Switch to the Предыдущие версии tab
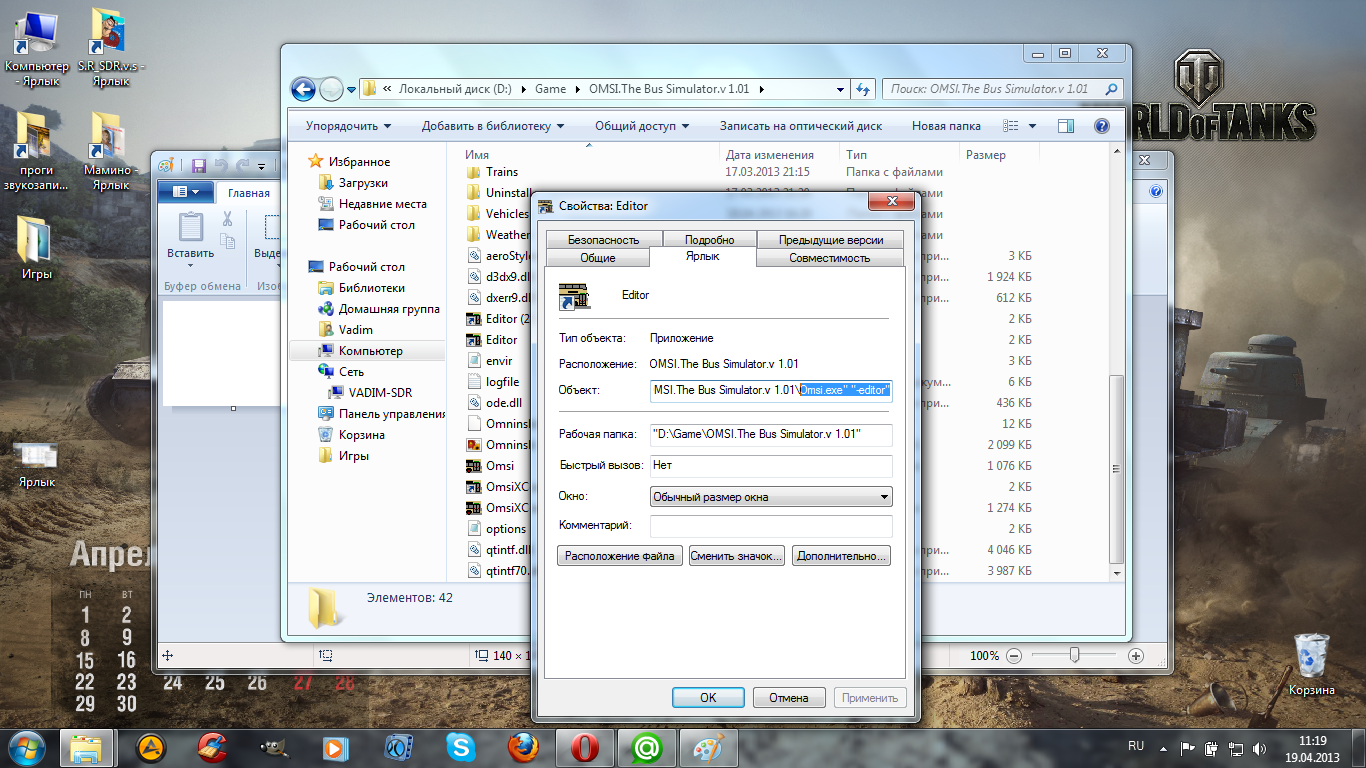 pos(830,240)
